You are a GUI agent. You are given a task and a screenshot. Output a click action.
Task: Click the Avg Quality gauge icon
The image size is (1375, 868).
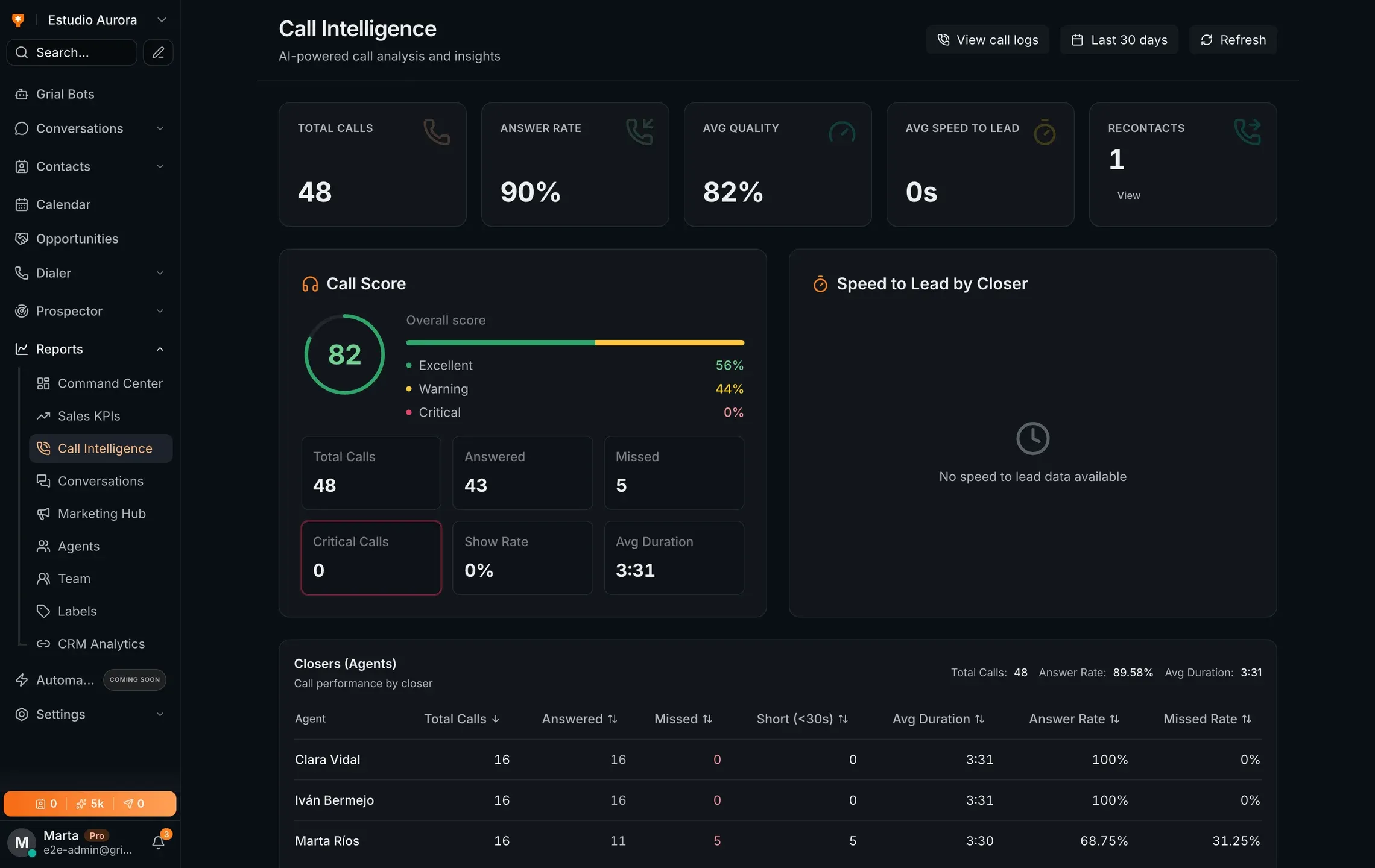(842, 131)
